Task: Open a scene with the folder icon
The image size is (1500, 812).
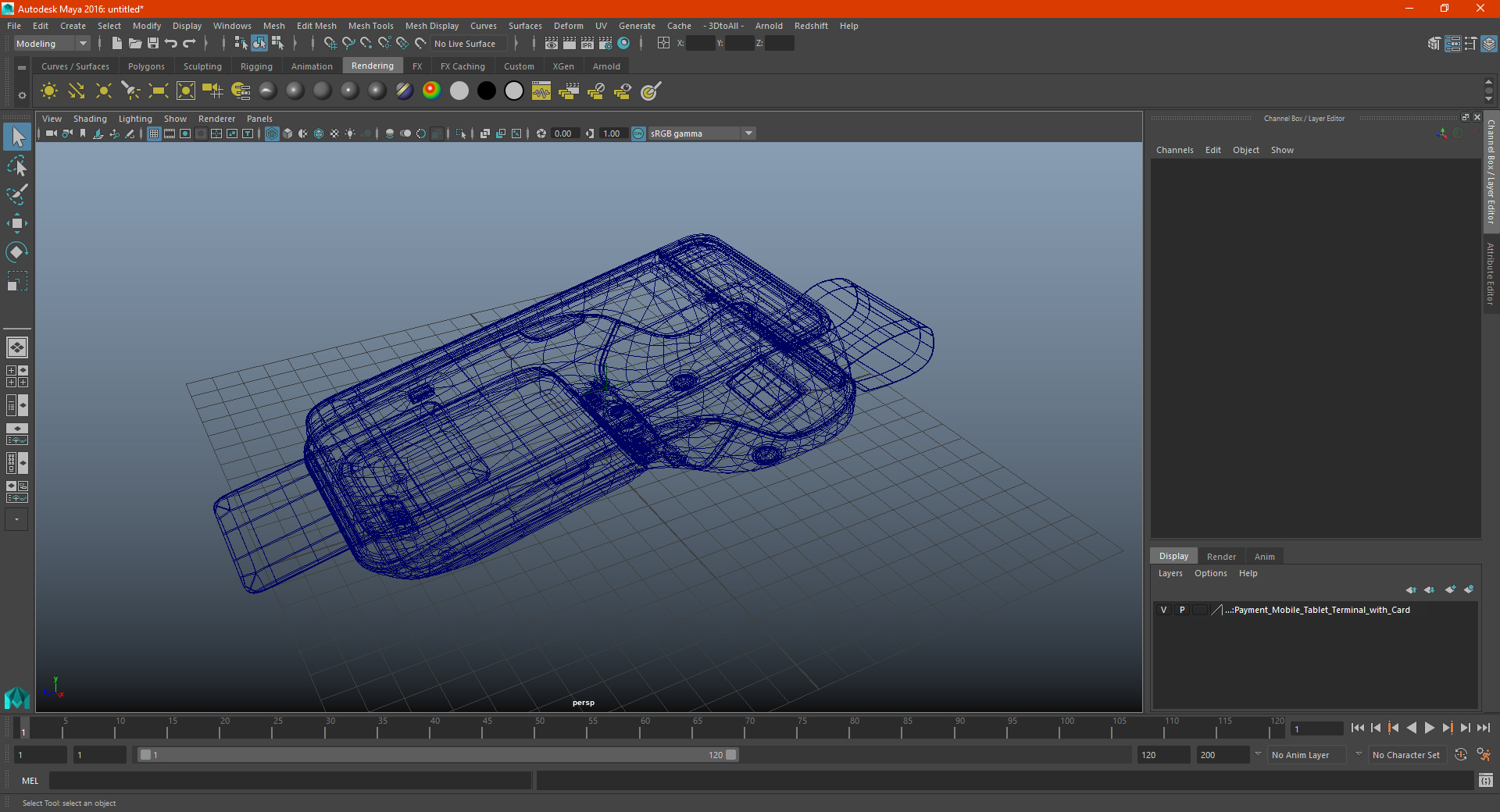Action: pyautogui.click(x=134, y=44)
